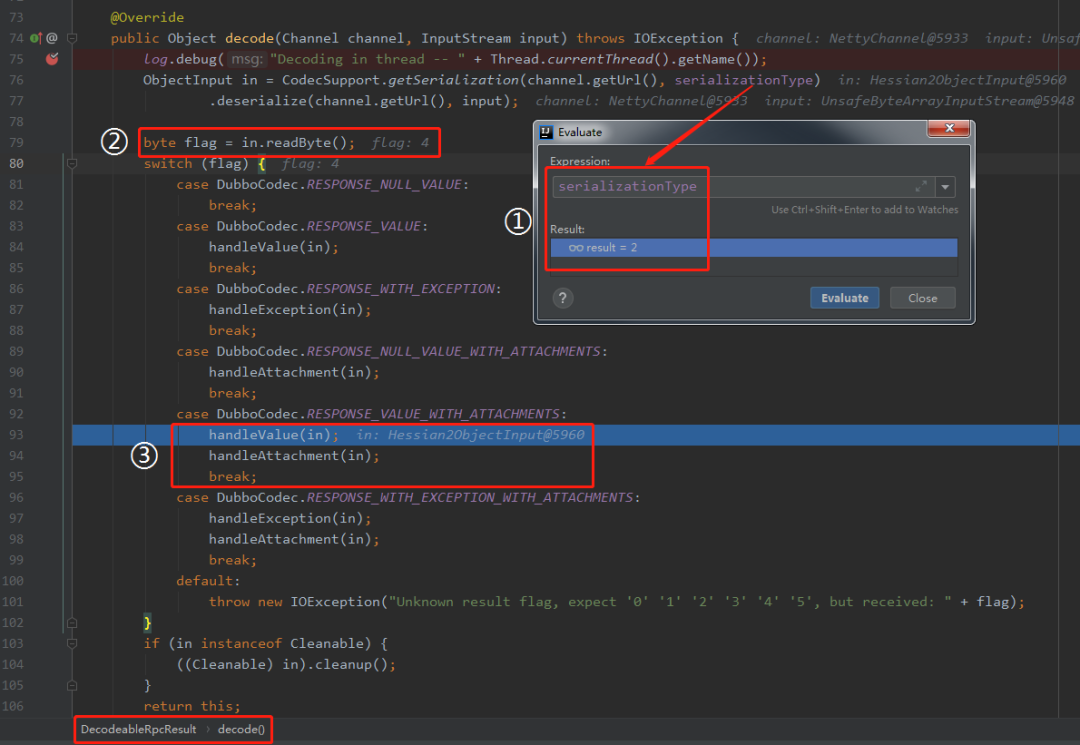Click the Expression field containing serializationType
Viewport: 1080px width, 745px height.
(743, 187)
